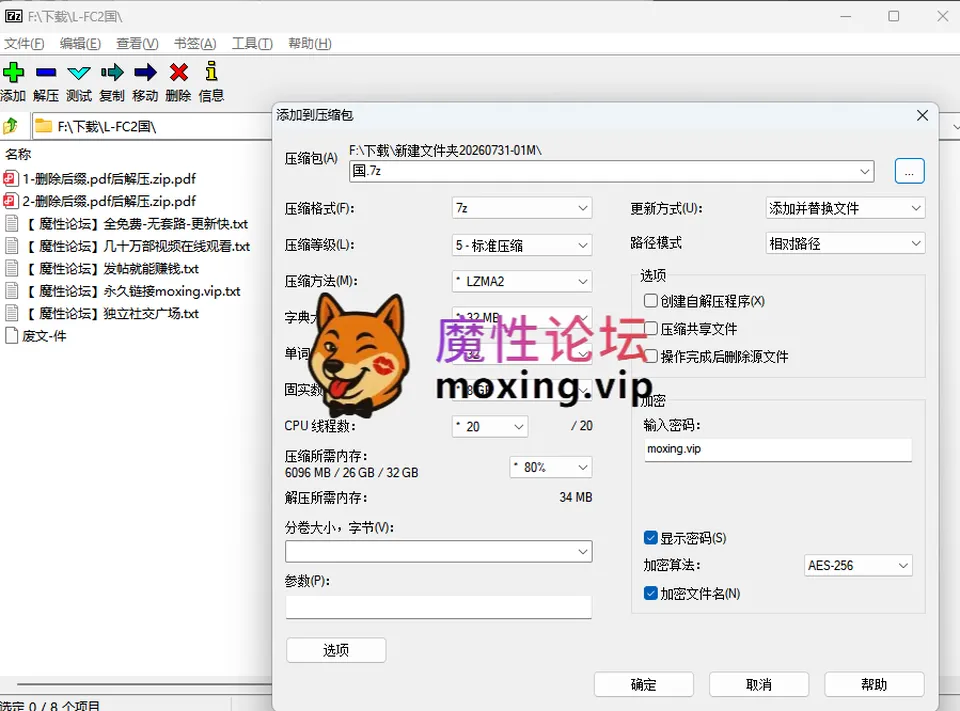
Task: Click the password input field containing moxing.vip
Action: tap(778, 450)
